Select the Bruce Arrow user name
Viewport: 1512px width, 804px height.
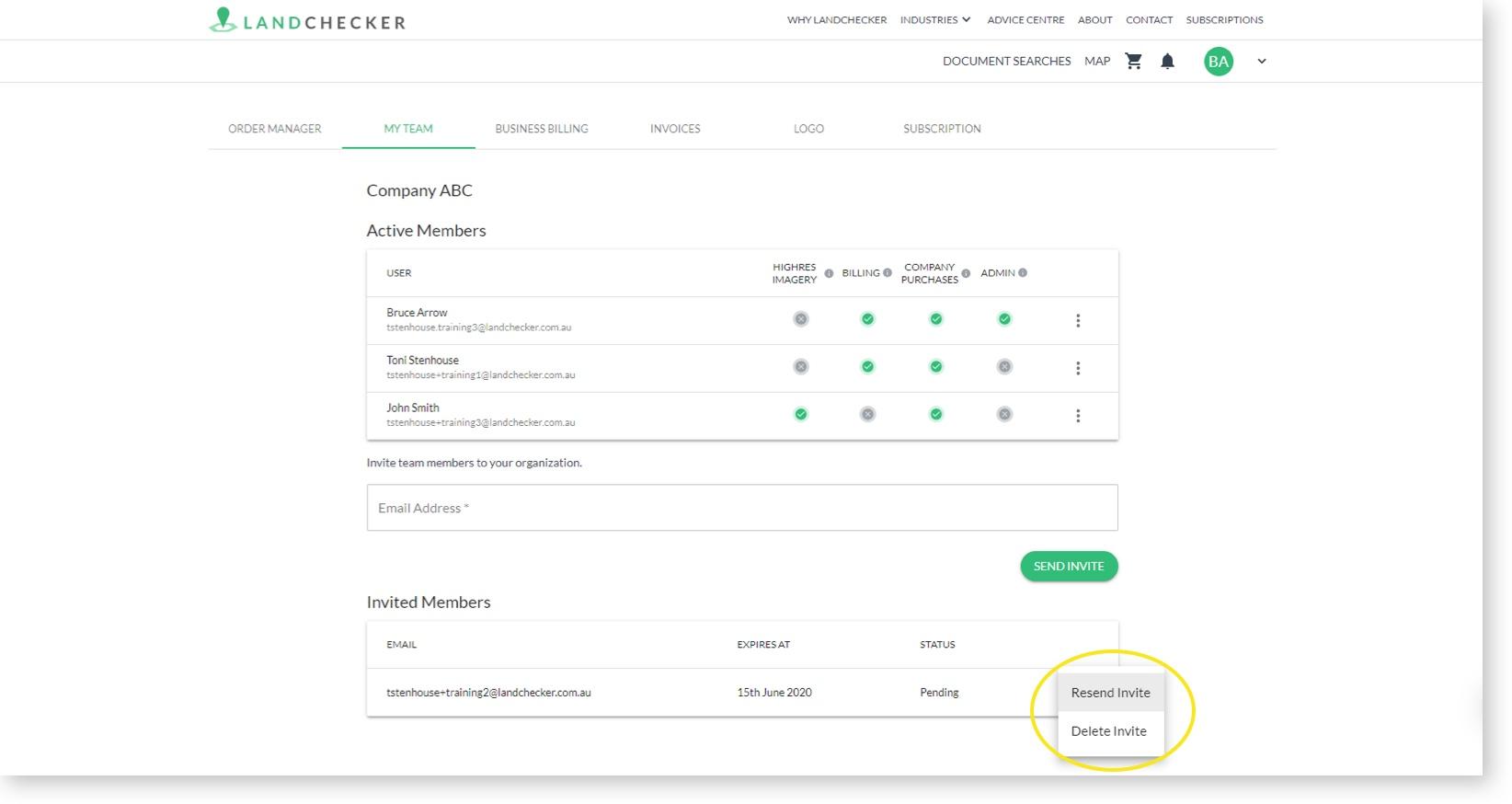417,313
